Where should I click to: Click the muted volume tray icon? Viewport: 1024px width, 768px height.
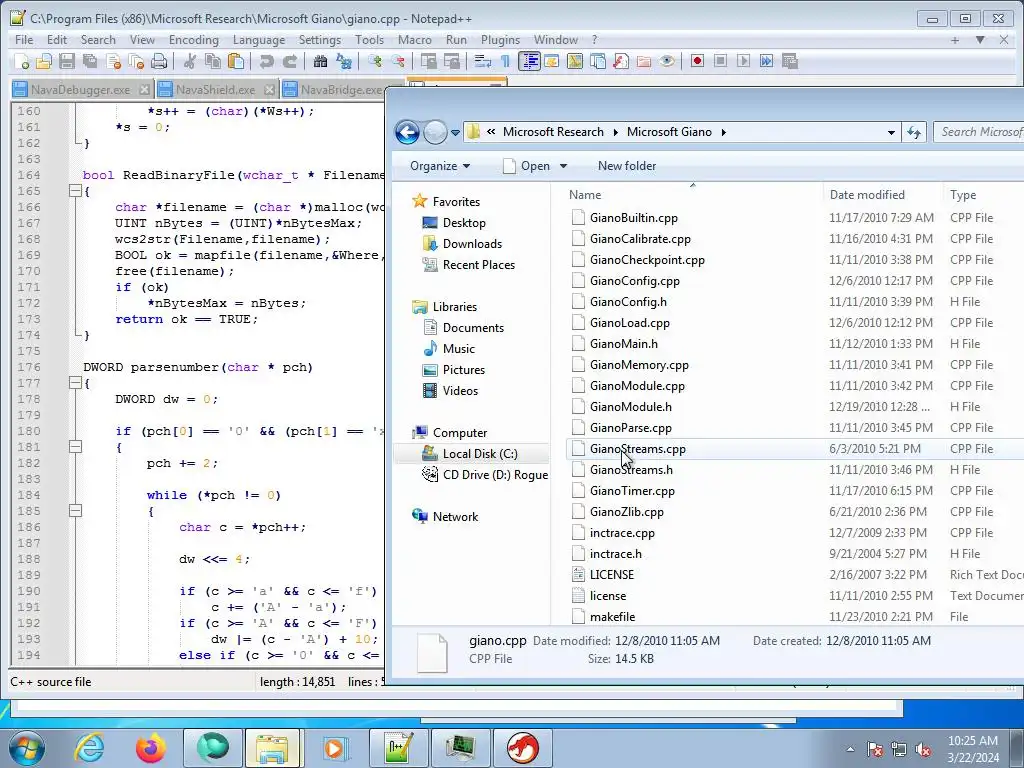tap(923, 750)
